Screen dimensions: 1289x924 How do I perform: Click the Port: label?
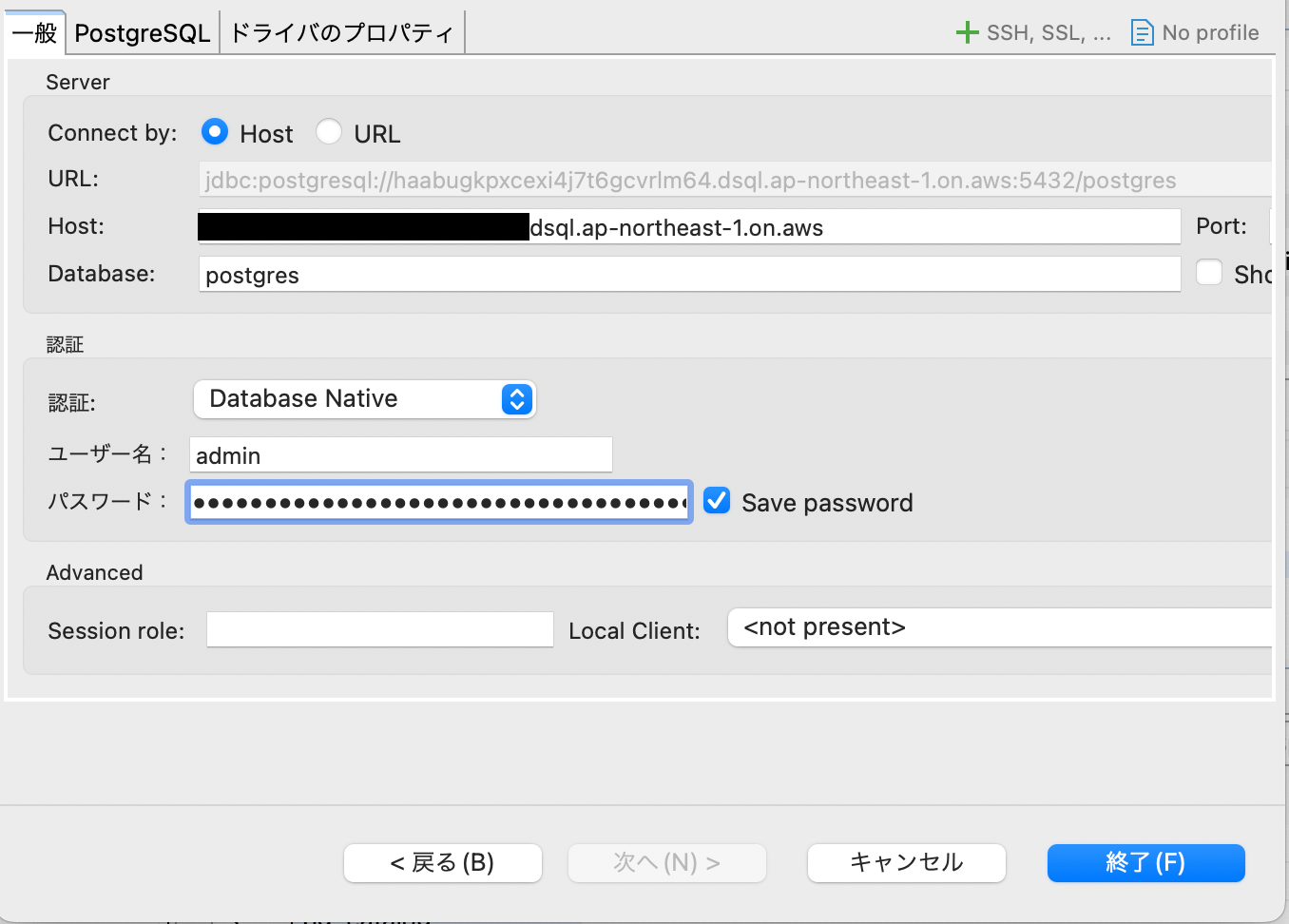(1222, 226)
